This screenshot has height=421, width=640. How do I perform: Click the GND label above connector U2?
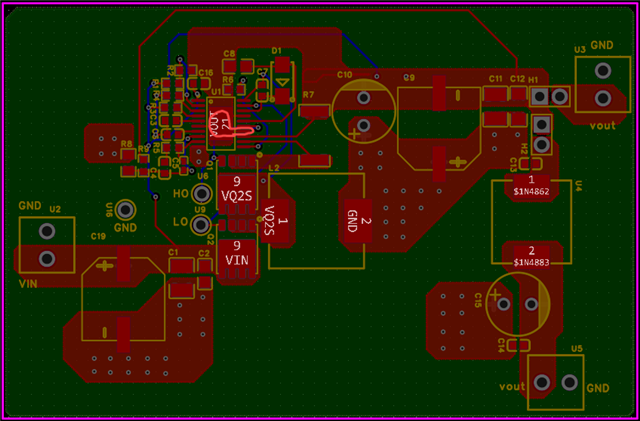point(30,205)
